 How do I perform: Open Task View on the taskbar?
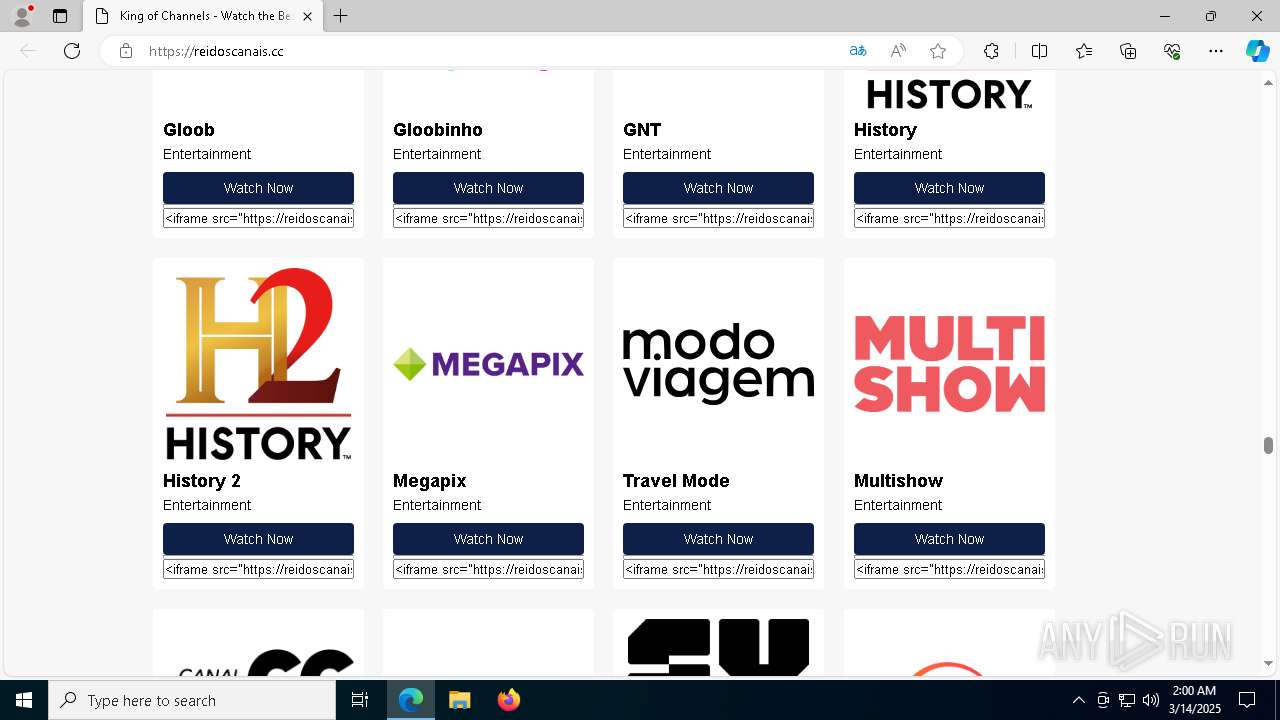pos(360,700)
